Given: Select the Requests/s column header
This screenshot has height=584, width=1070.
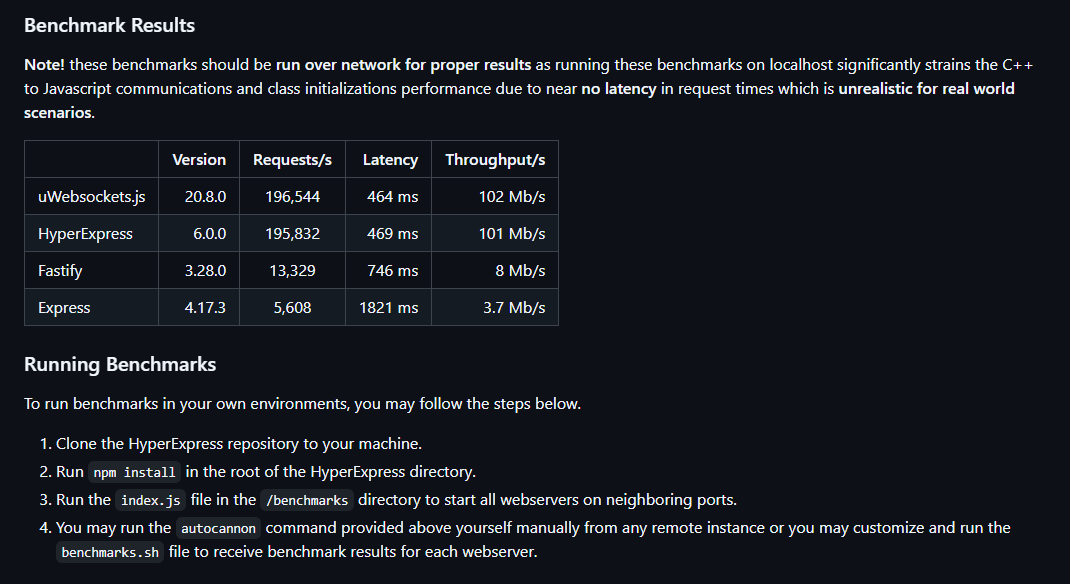Looking at the screenshot, I should pos(292,160).
